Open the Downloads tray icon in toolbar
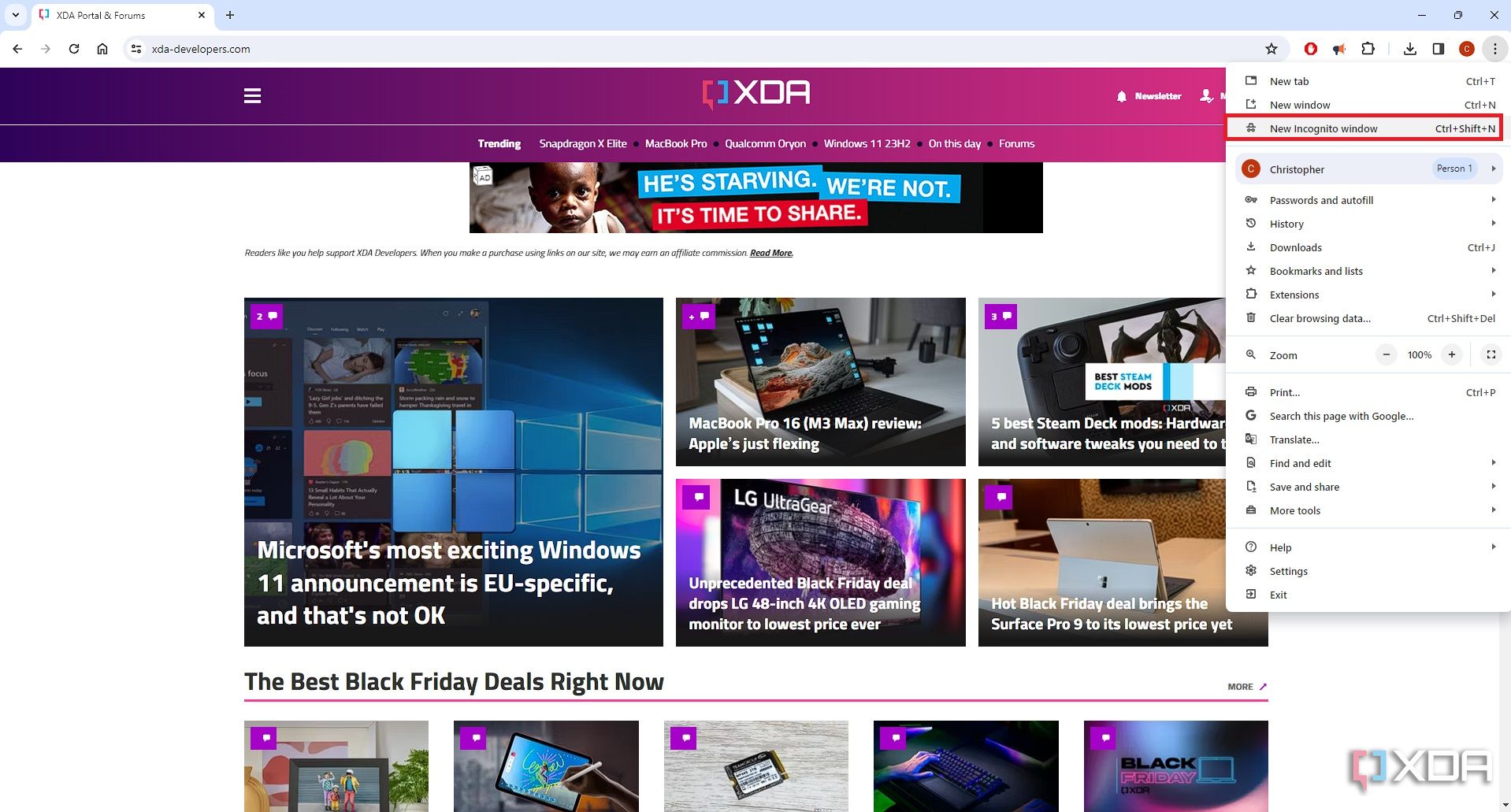Viewport: 1511px width, 812px height. (1410, 49)
